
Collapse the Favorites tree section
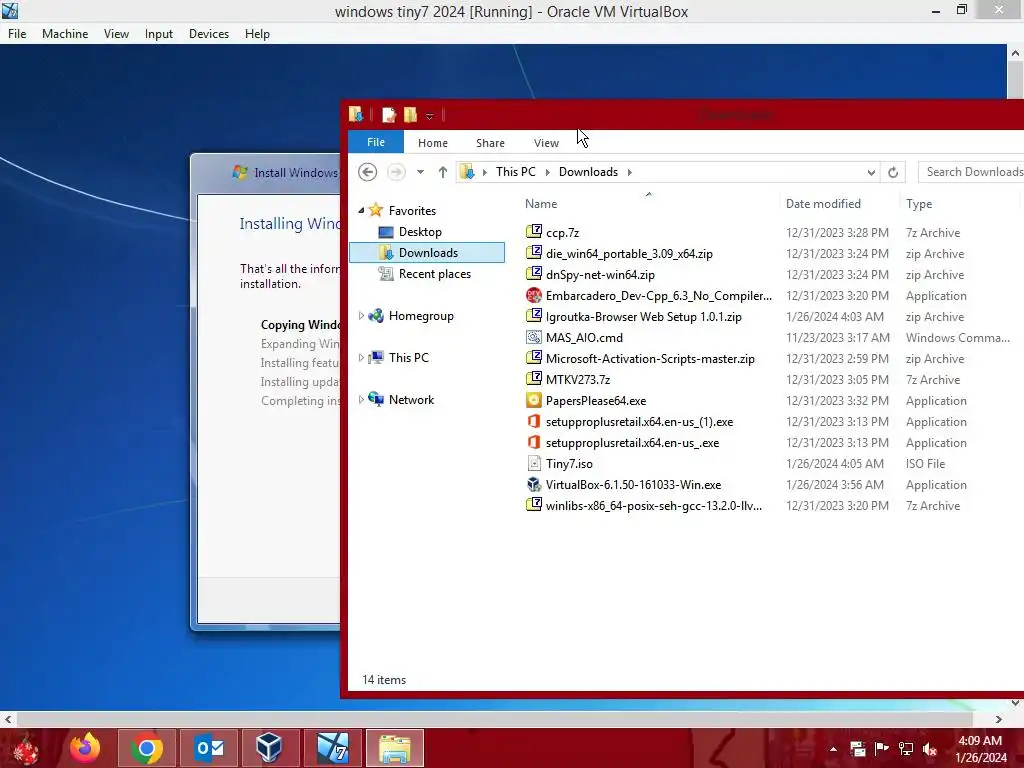tap(361, 210)
